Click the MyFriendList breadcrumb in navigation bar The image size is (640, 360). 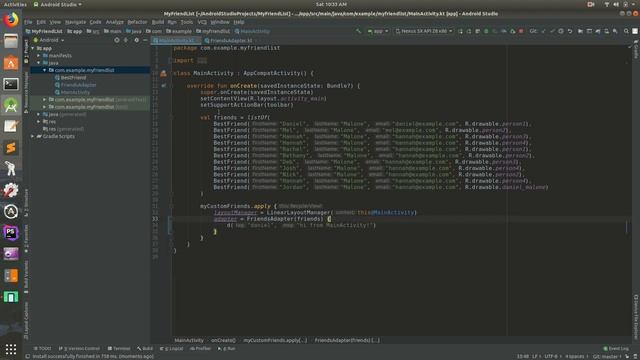click(x=44, y=31)
